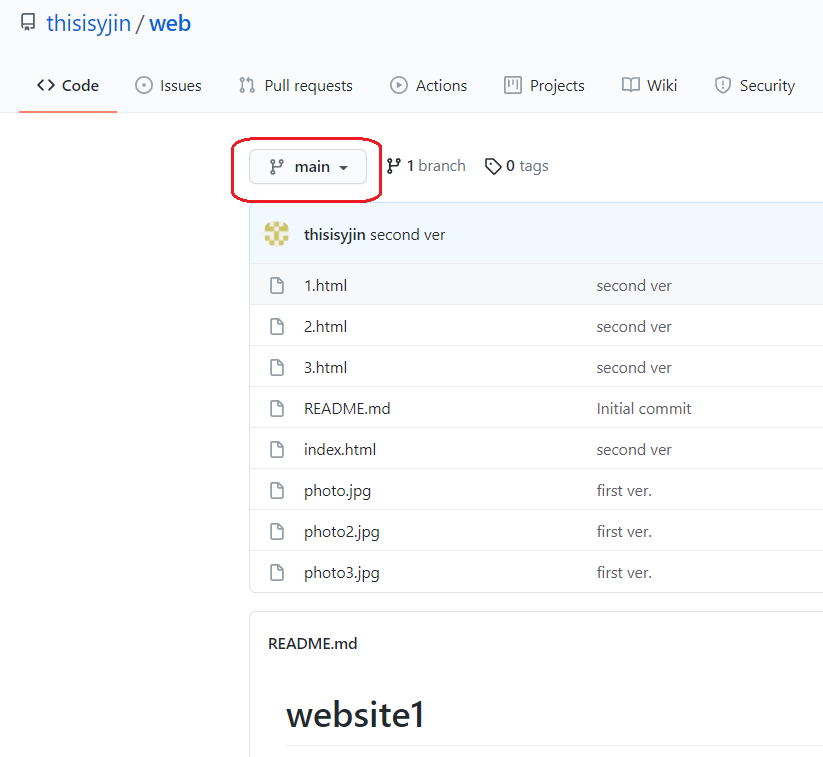Open file photo2.jpg
This screenshot has width=823, height=757.
tap(342, 532)
